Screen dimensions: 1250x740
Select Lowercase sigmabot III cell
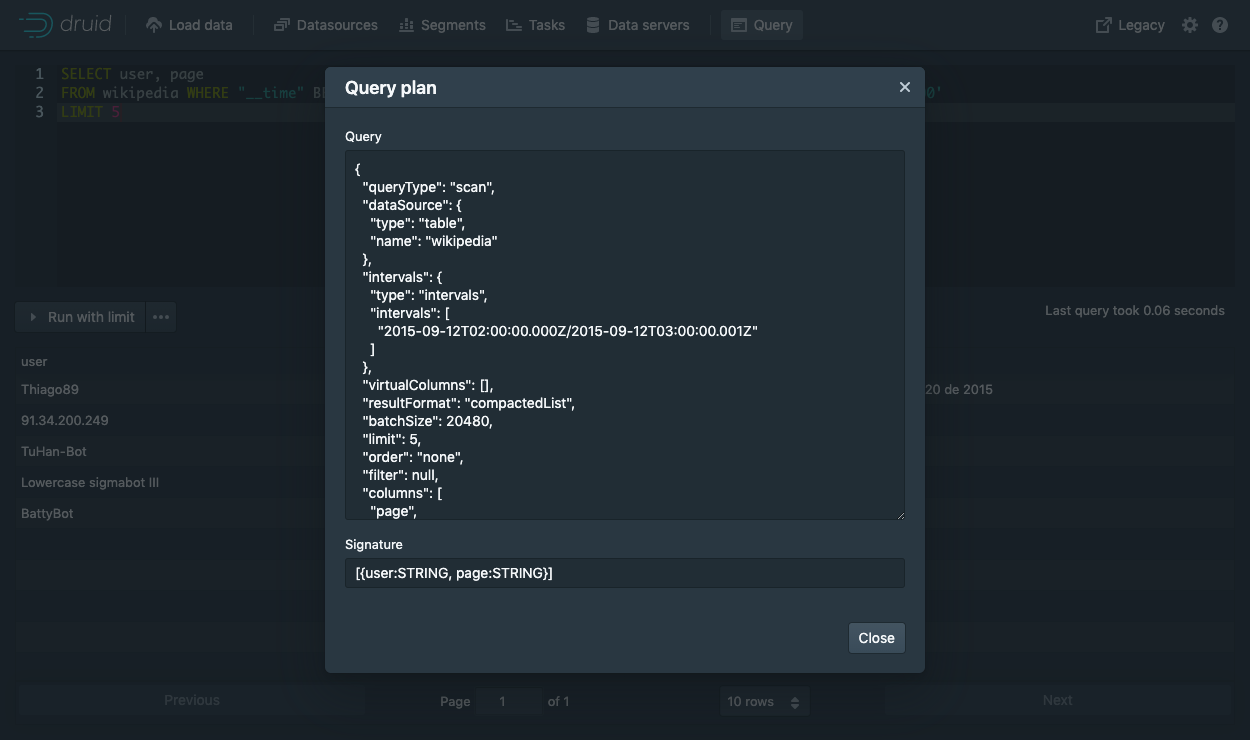pyautogui.click(x=90, y=482)
